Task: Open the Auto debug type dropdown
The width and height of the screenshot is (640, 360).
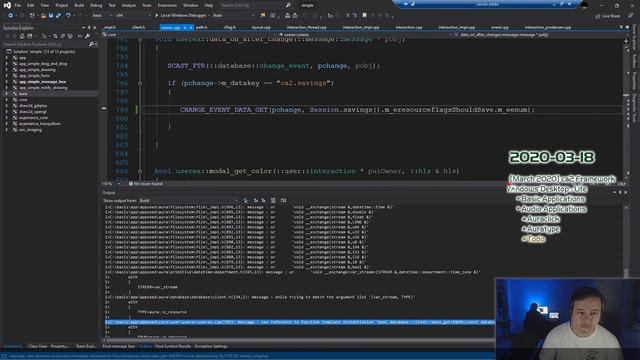Action: coord(233,16)
